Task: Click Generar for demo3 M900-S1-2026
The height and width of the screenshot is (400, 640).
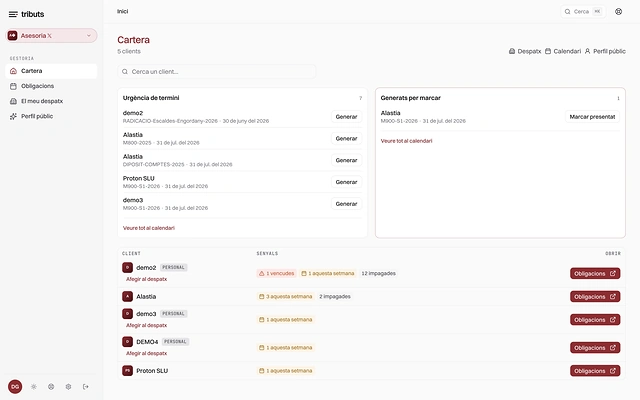Action: 346,204
